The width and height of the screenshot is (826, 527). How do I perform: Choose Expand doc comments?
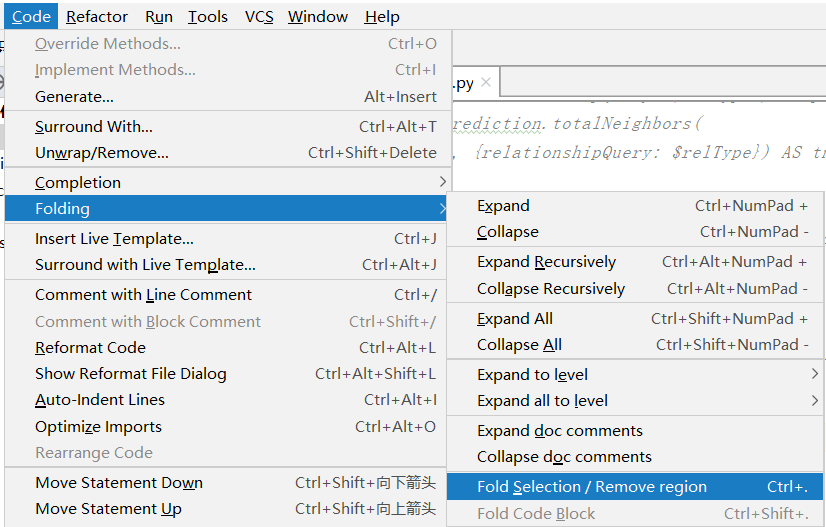635,431
